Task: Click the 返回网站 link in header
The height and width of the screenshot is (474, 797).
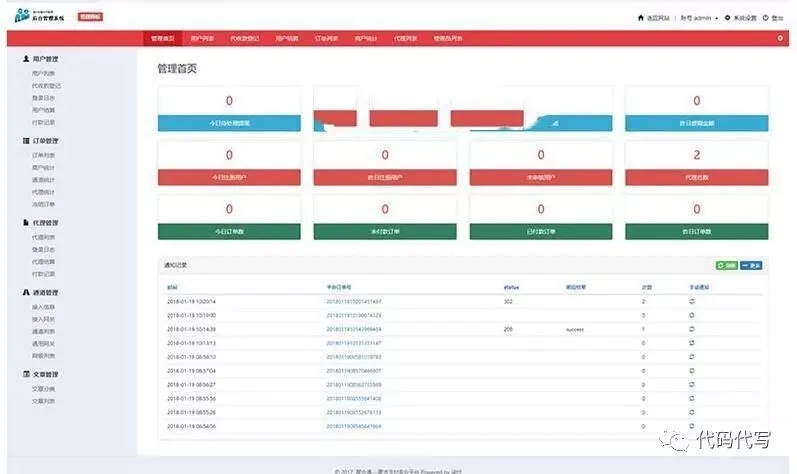Action: (x=658, y=18)
